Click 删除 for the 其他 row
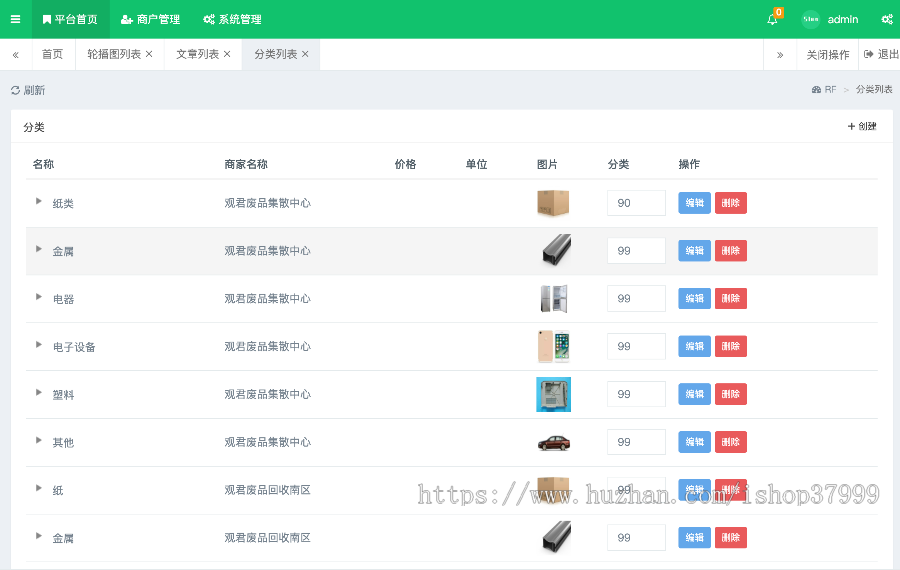This screenshot has width=900, height=570. pos(731,442)
